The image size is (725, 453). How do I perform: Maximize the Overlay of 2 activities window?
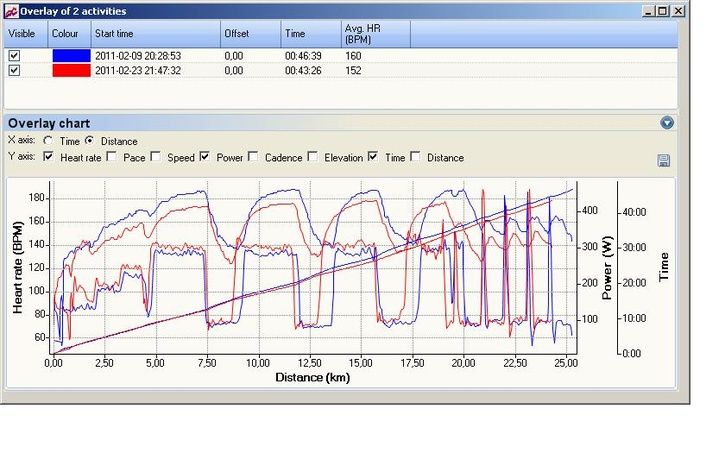tap(663, 10)
